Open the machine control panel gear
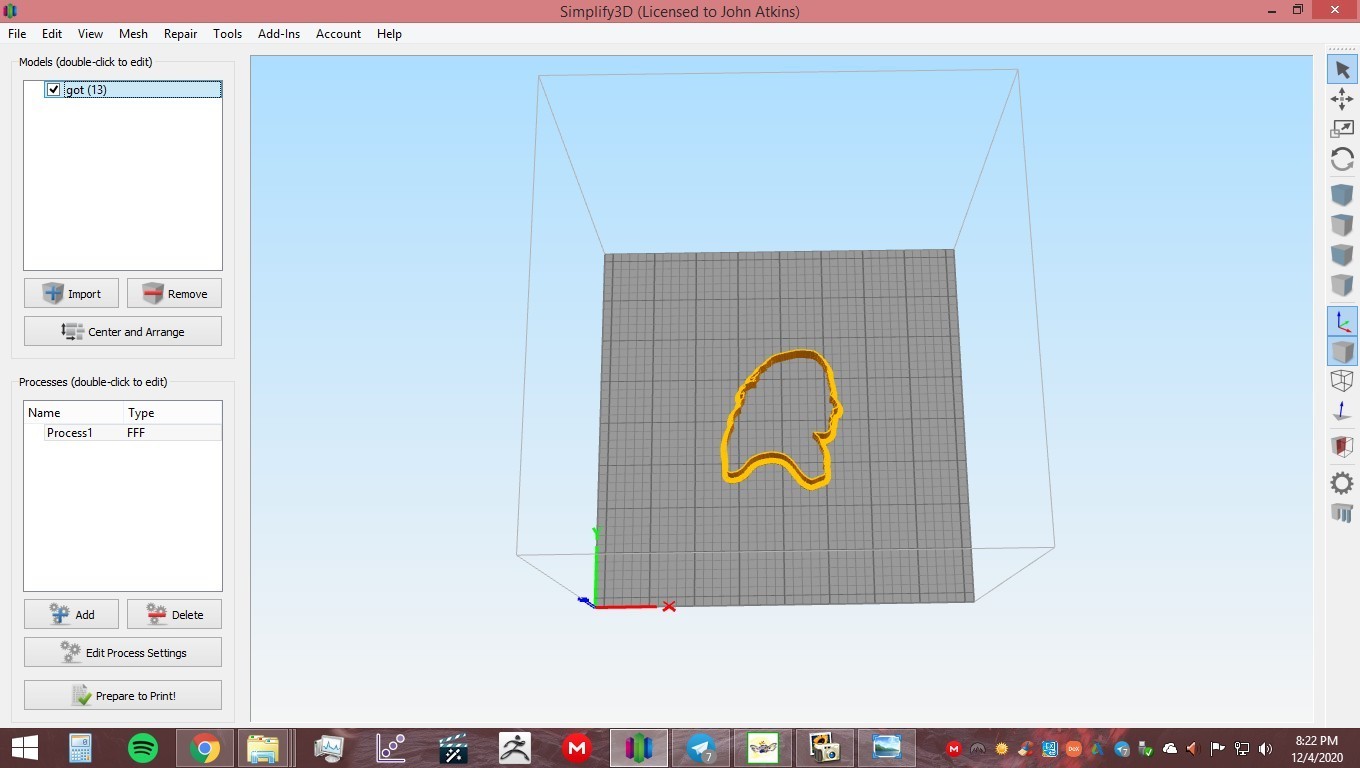1360x768 pixels. pos(1342,483)
